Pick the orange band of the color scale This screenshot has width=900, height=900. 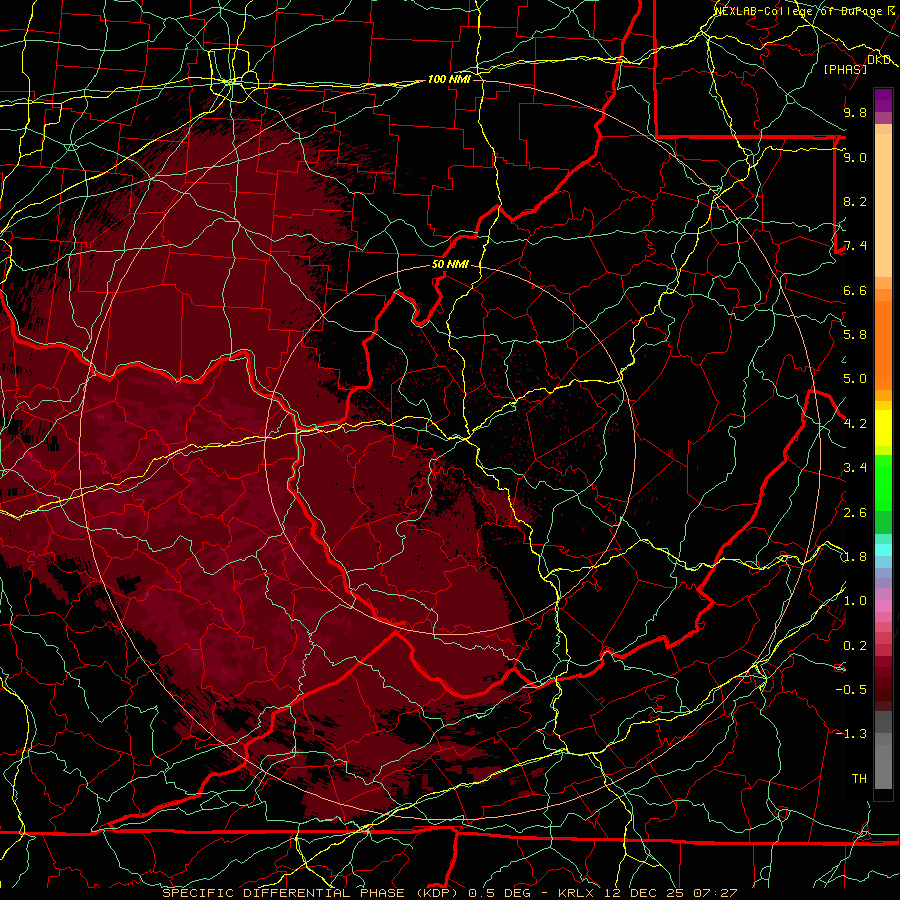click(x=883, y=339)
